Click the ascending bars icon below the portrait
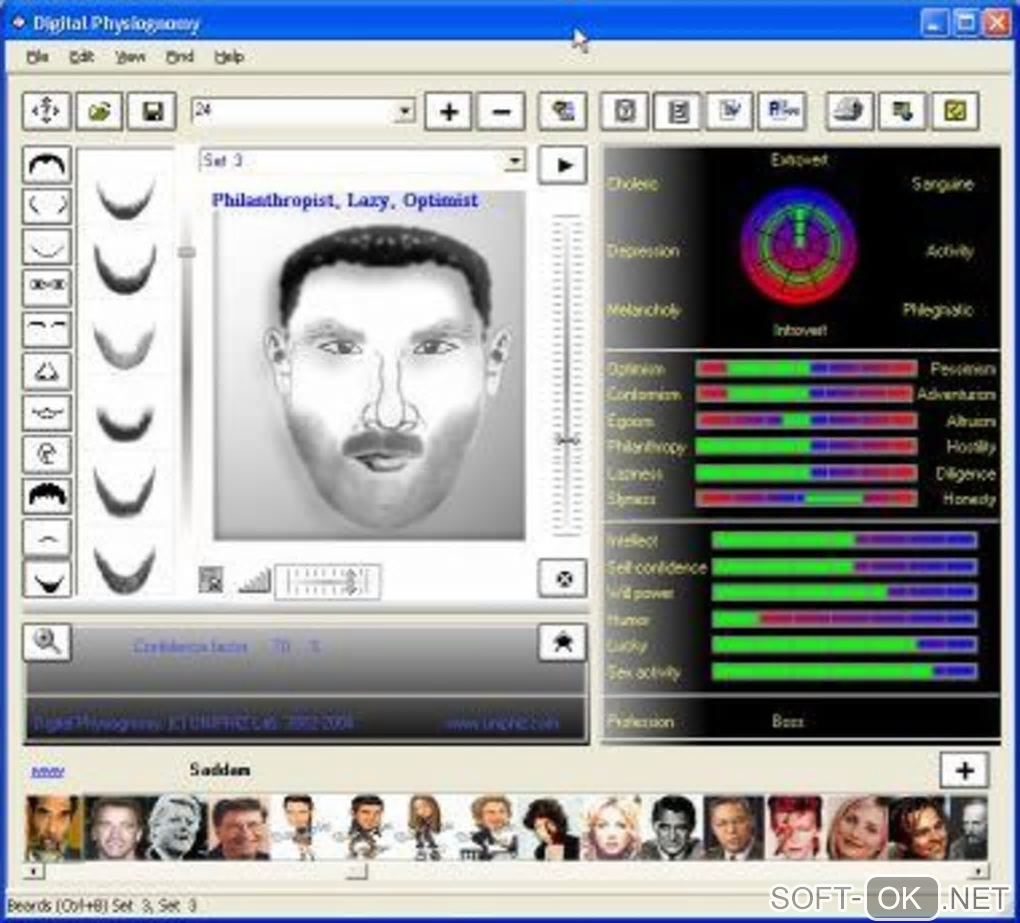Viewport: 1020px width, 923px height. tap(254, 580)
